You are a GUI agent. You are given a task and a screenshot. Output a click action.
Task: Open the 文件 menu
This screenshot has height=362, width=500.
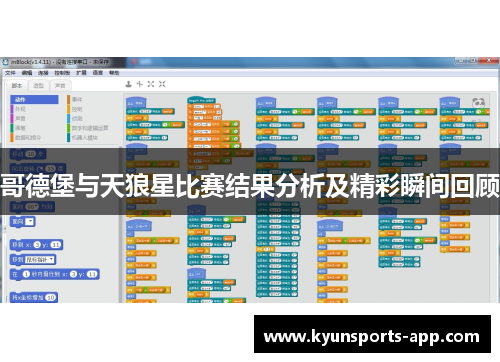pos(10,73)
